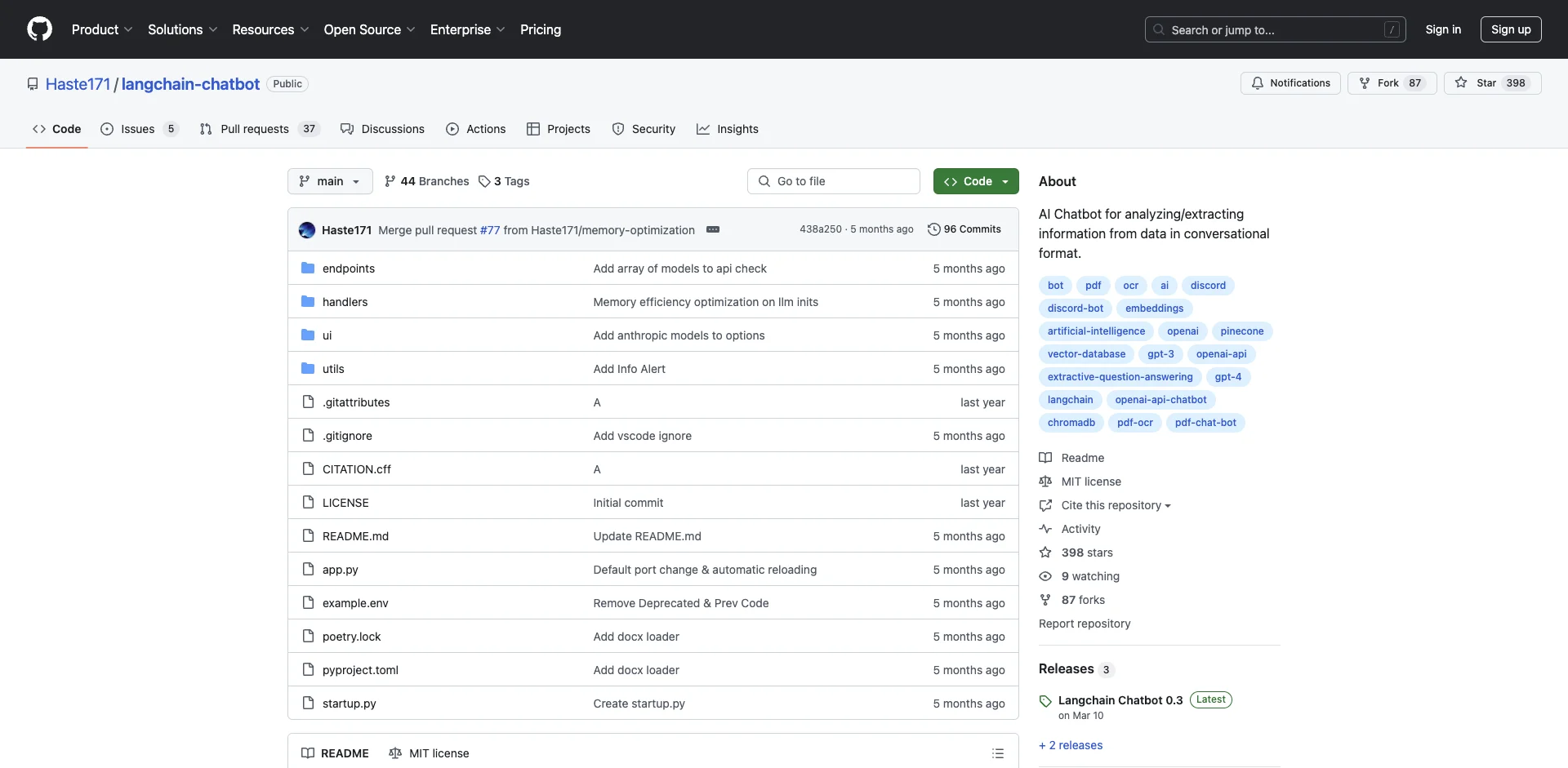Switch to the Issues tab
This screenshot has width=1568, height=768.
[x=139, y=129]
